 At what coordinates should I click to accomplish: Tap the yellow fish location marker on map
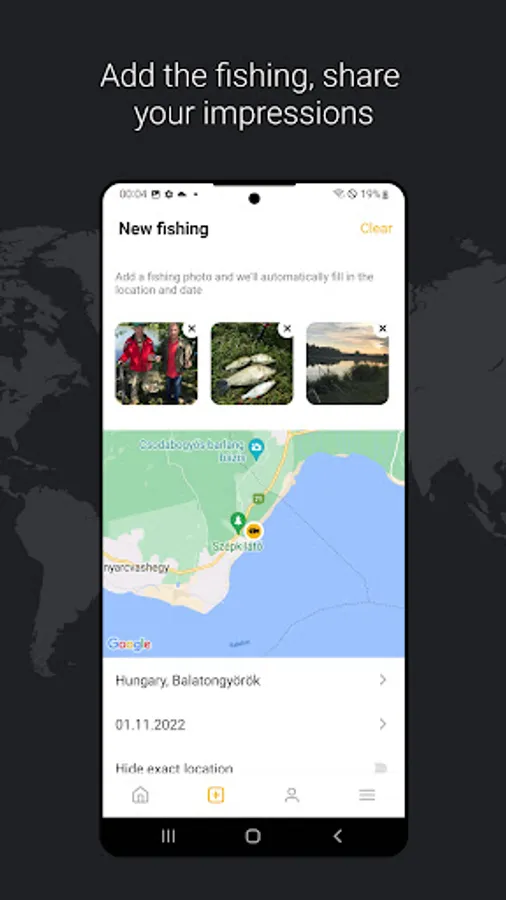[254, 530]
